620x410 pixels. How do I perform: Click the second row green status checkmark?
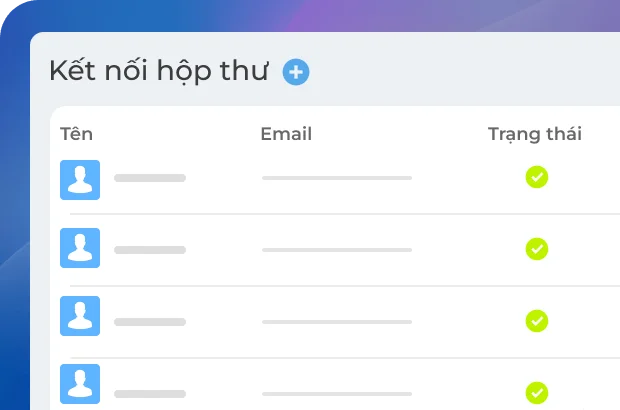click(537, 249)
